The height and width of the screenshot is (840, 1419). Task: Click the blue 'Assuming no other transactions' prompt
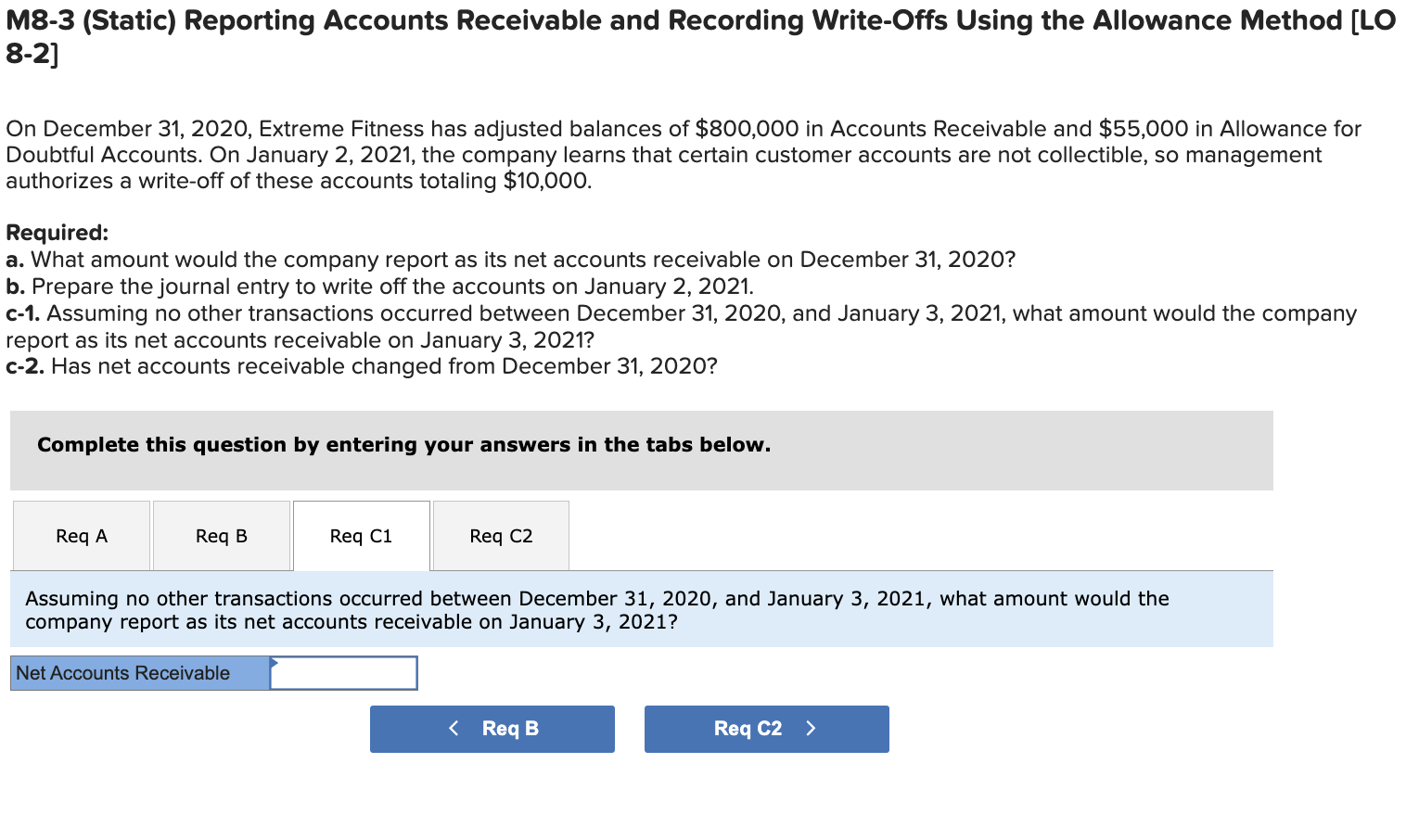pos(596,610)
